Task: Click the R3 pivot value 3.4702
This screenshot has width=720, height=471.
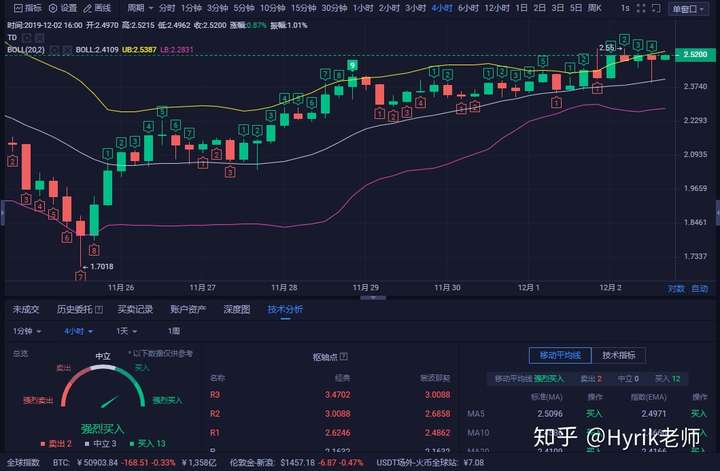Action: [x=338, y=394]
